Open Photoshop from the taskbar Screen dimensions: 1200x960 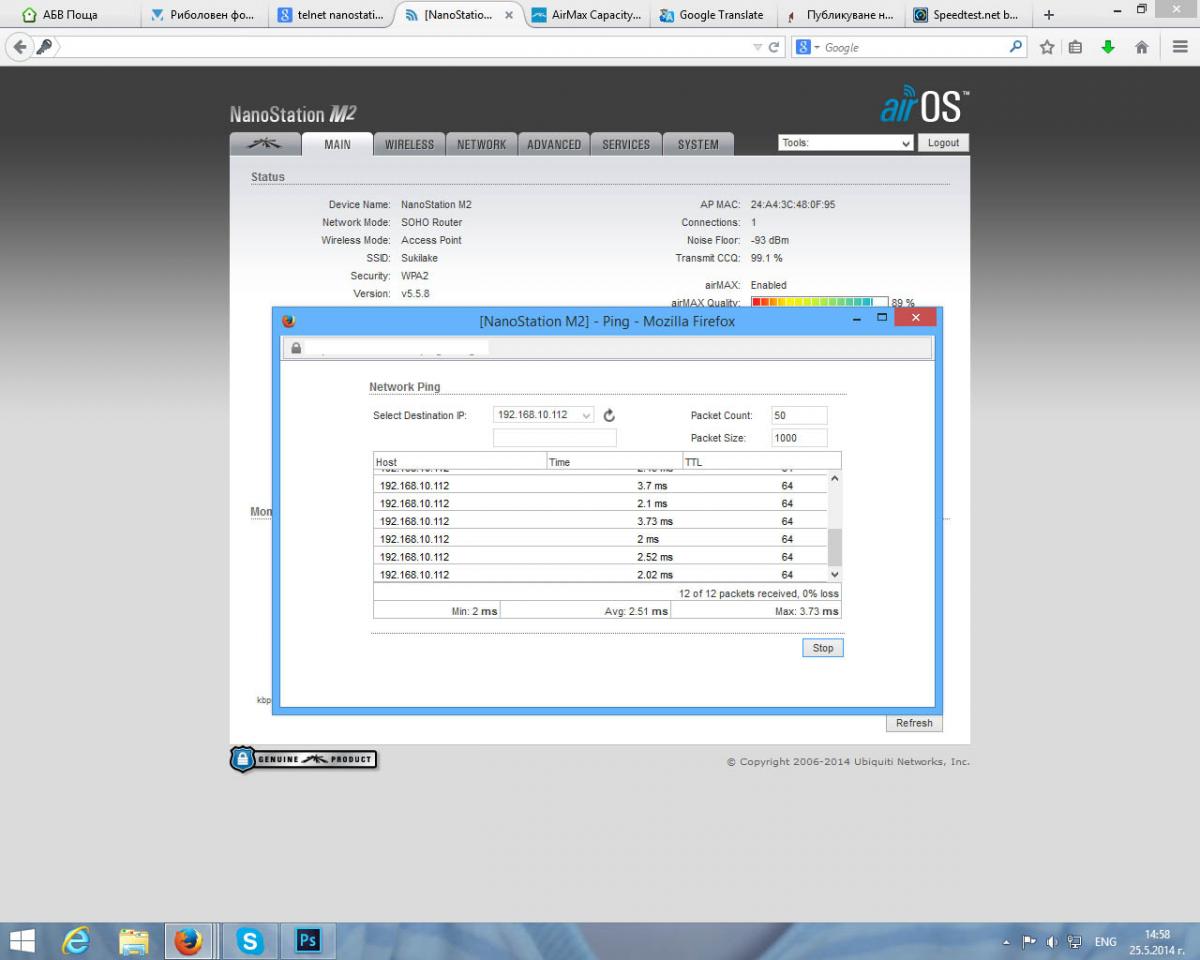[x=308, y=941]
